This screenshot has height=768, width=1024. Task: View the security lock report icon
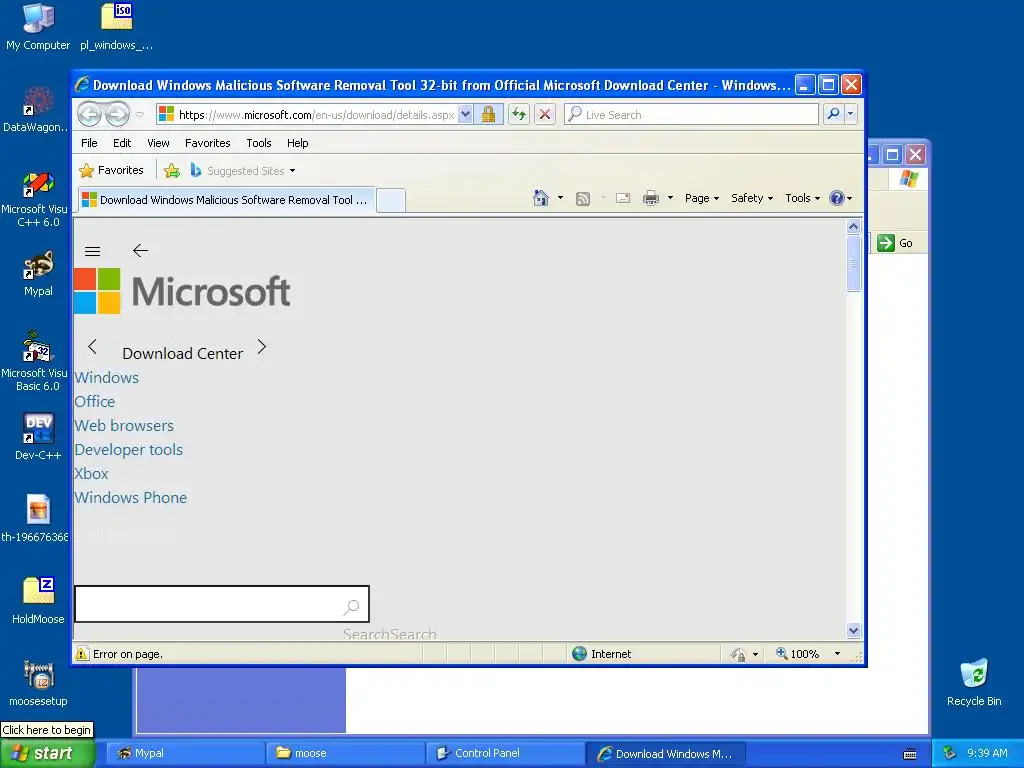click(x=488, y=115)
